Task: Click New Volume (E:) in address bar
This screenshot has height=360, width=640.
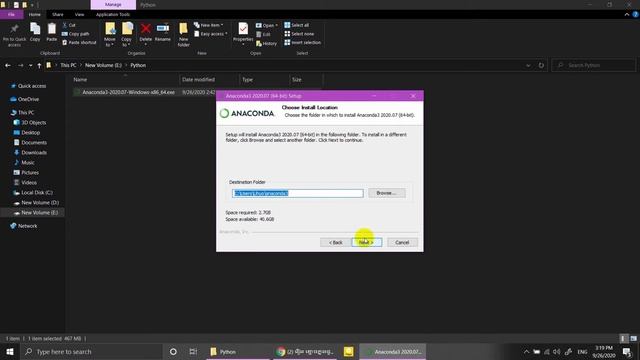Action: [103, 65]
